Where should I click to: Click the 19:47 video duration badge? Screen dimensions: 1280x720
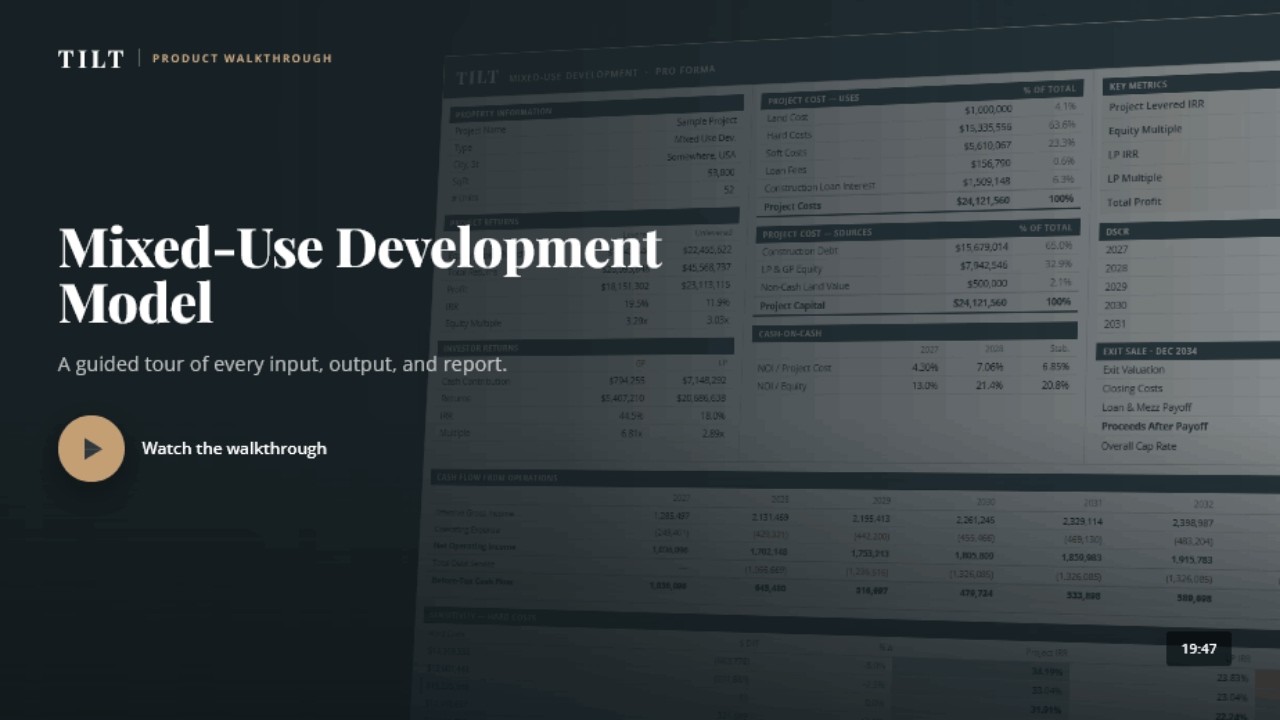[x=1199, y=649]
